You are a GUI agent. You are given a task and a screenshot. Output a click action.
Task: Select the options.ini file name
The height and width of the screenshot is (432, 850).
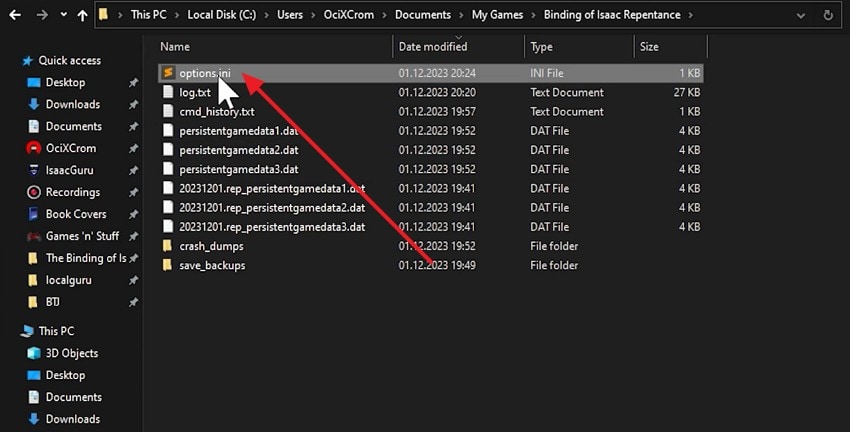pos(205,73)
